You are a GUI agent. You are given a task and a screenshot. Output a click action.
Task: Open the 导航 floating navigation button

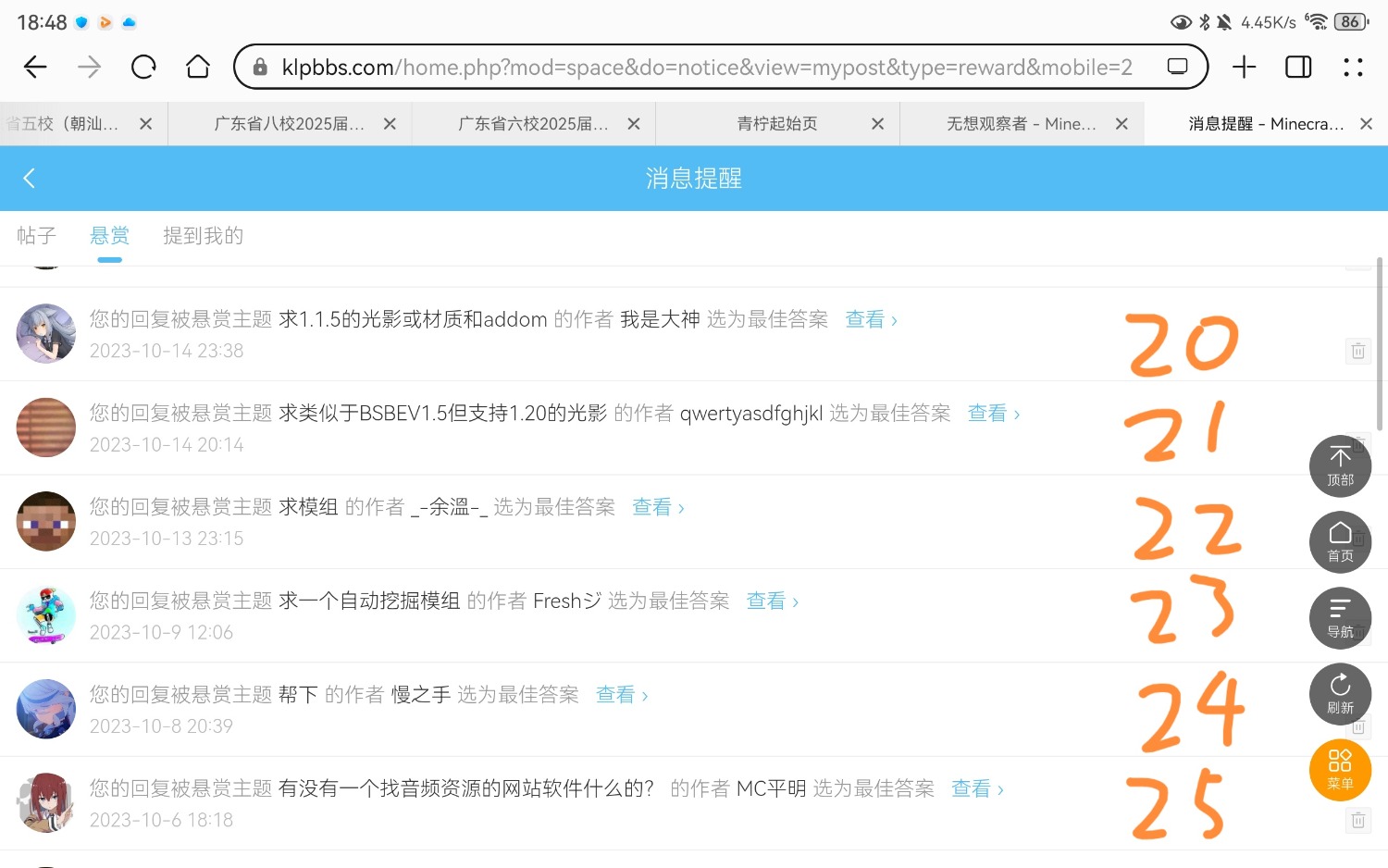click(1340, 618)
